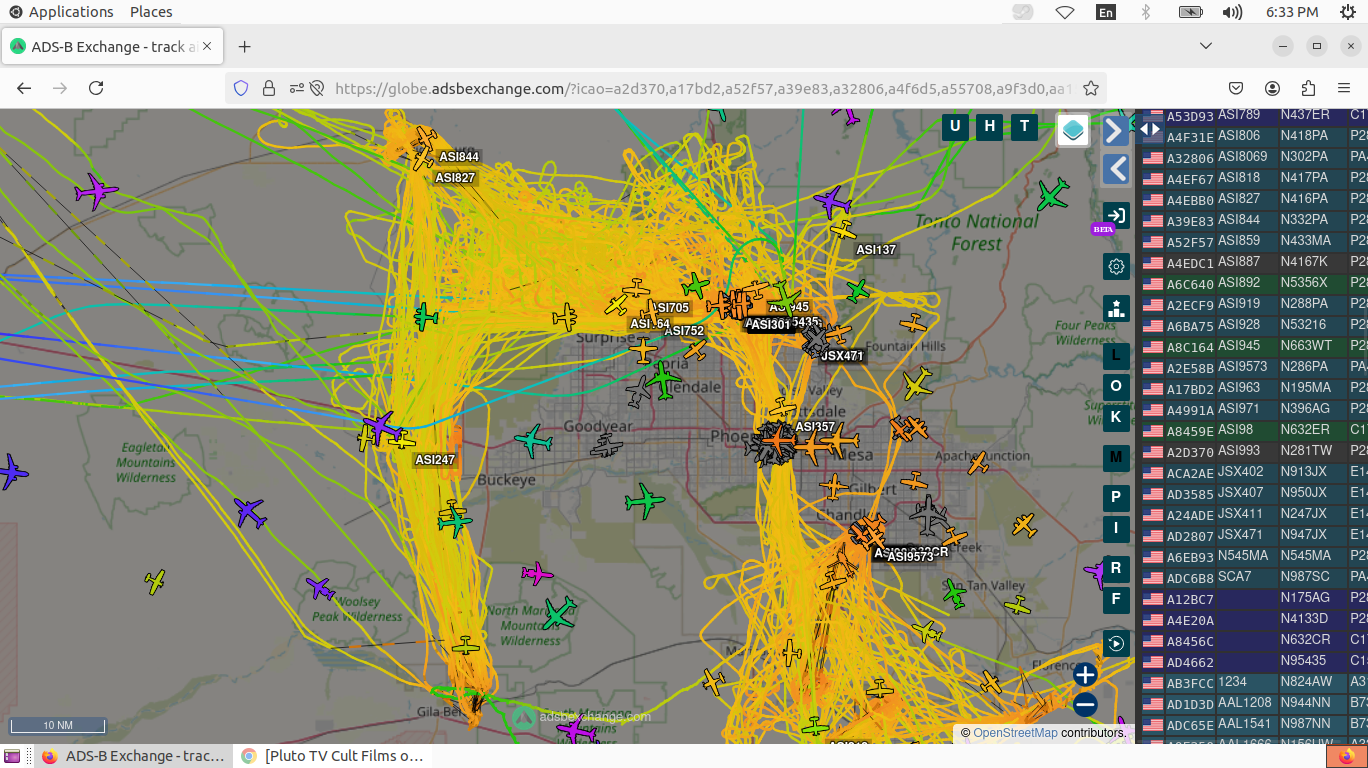Toggle the I button
The width and height of the screenshot is (1368, 768).
click(x=1116, y=529)
